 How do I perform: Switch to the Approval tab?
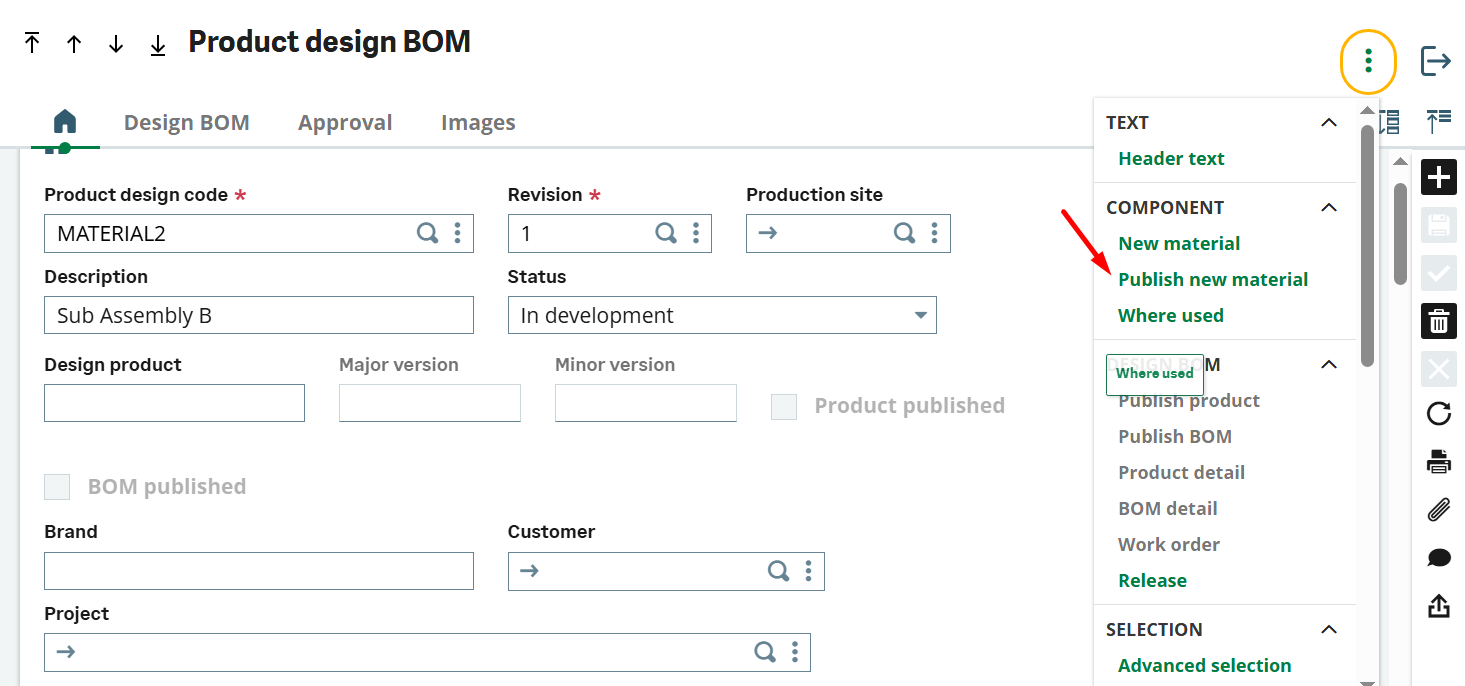point(345,123)
